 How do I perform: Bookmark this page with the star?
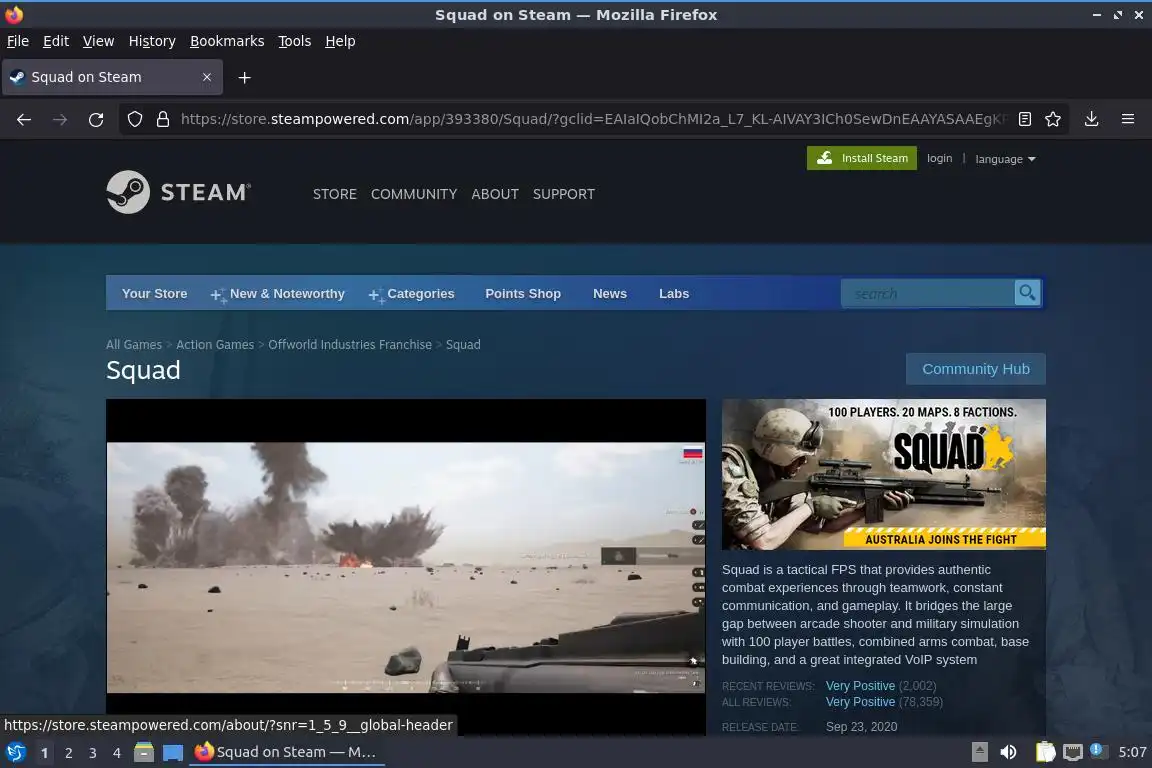tap(1053, 119)
